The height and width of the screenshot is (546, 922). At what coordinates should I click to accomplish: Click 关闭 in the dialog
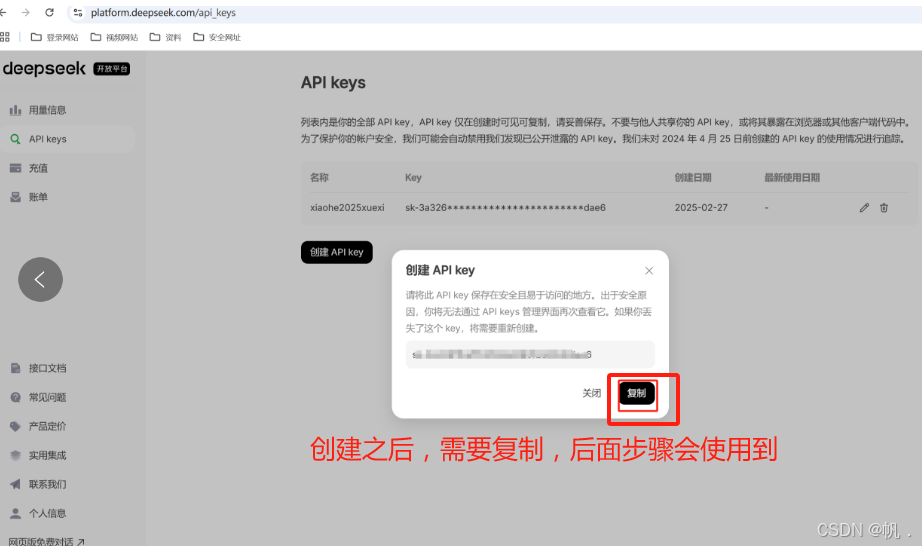coord(592,393)
